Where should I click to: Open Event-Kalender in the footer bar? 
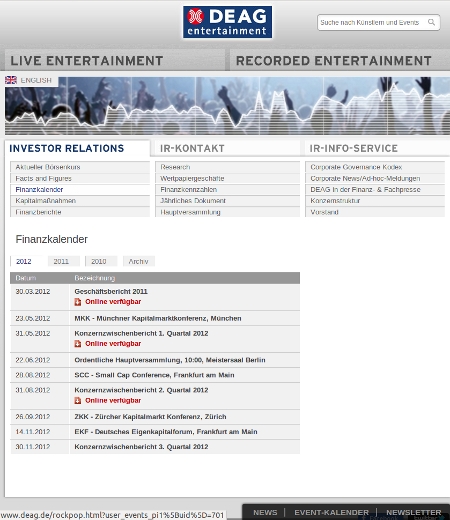[x=331, y=512]
